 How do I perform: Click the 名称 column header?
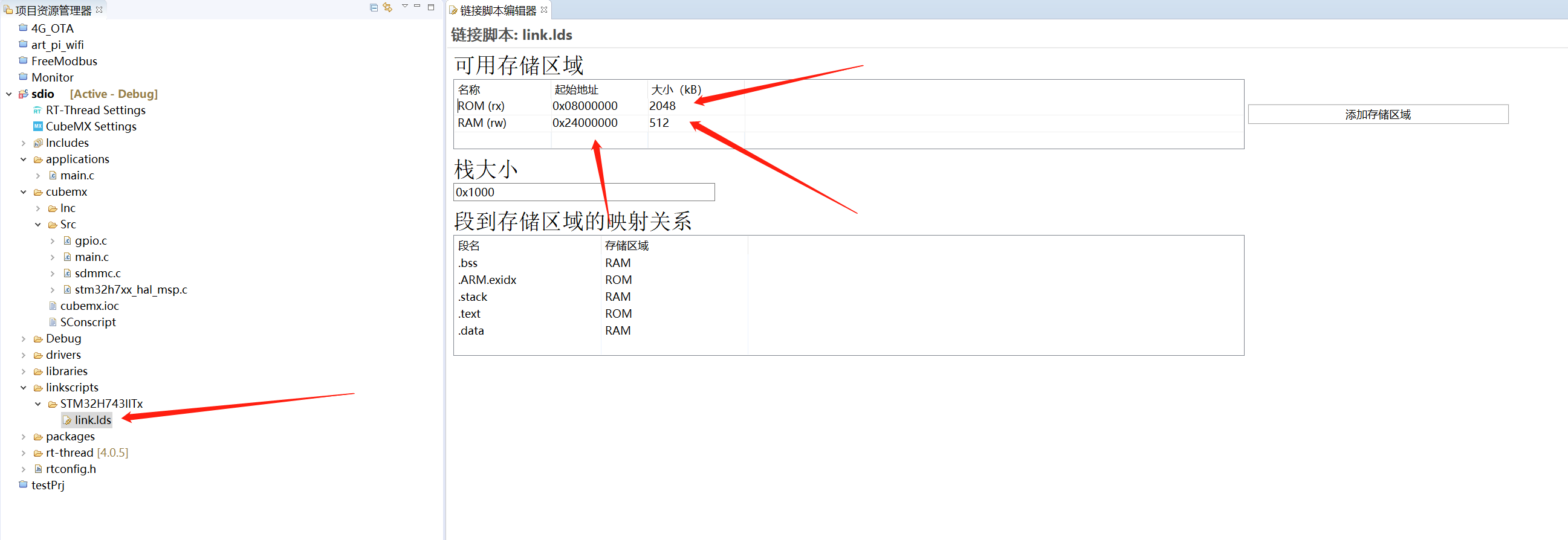coord(469,89)
